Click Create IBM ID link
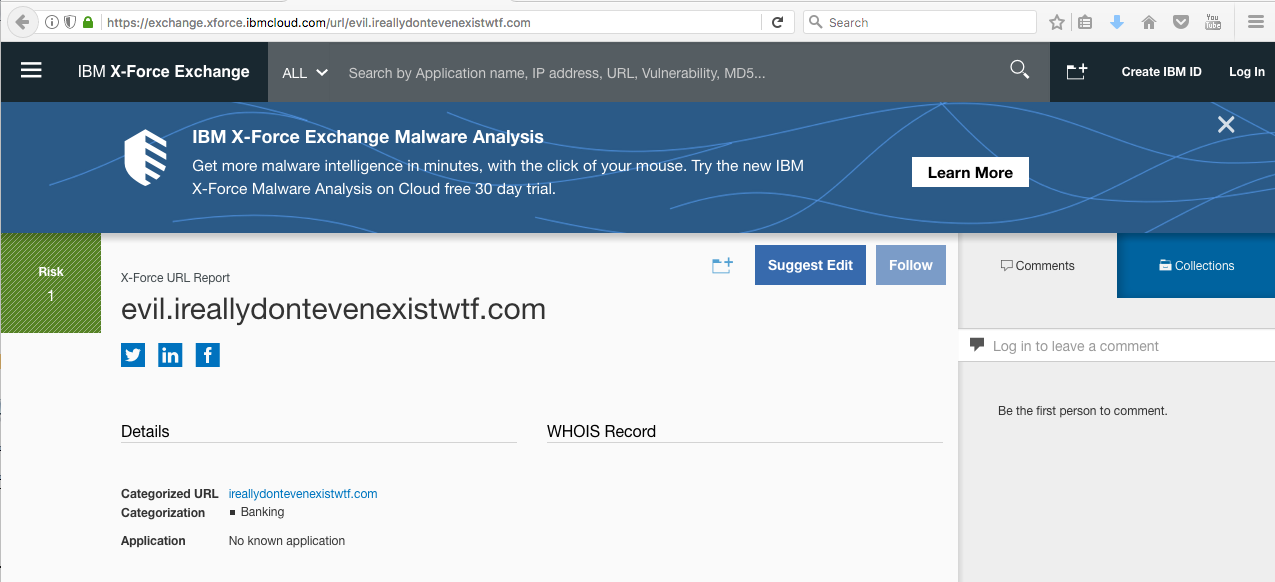 point(1161,72)
